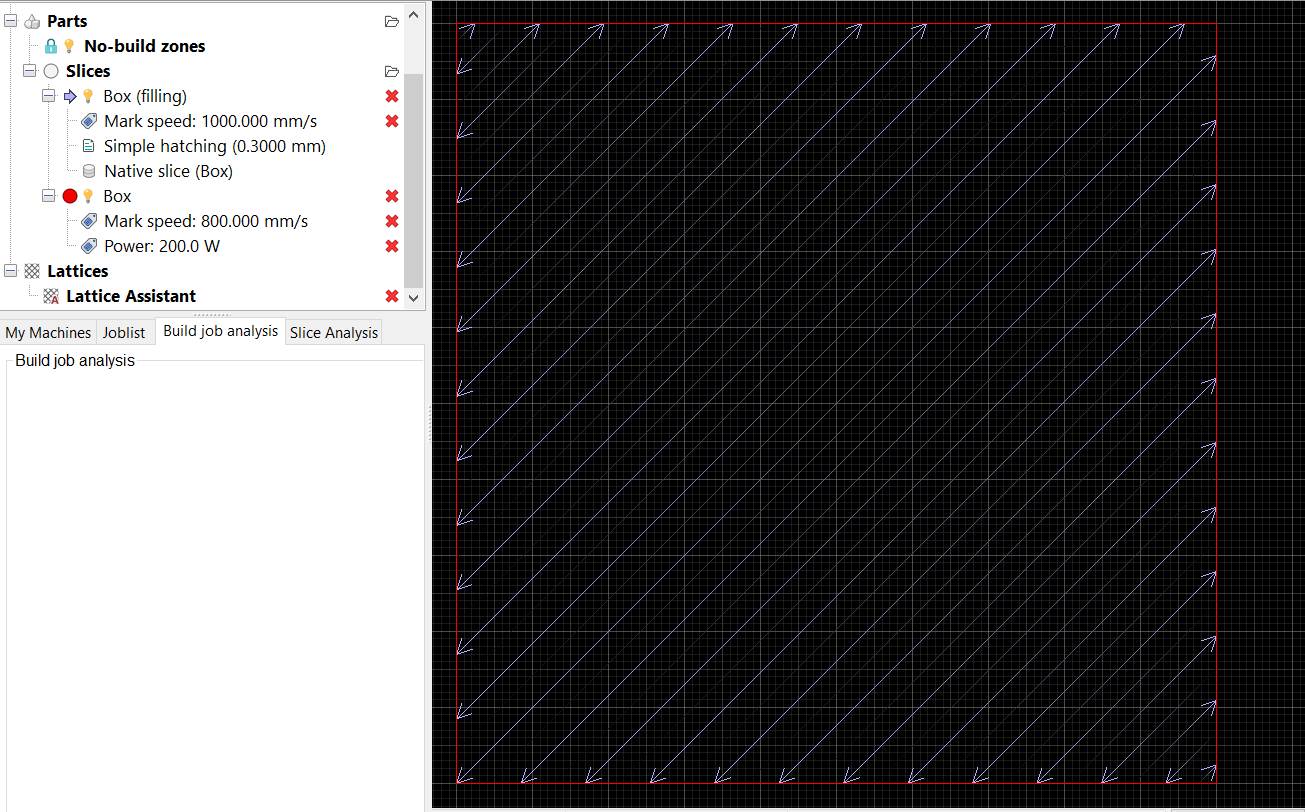Click the Parts group icon

(31, 20)
